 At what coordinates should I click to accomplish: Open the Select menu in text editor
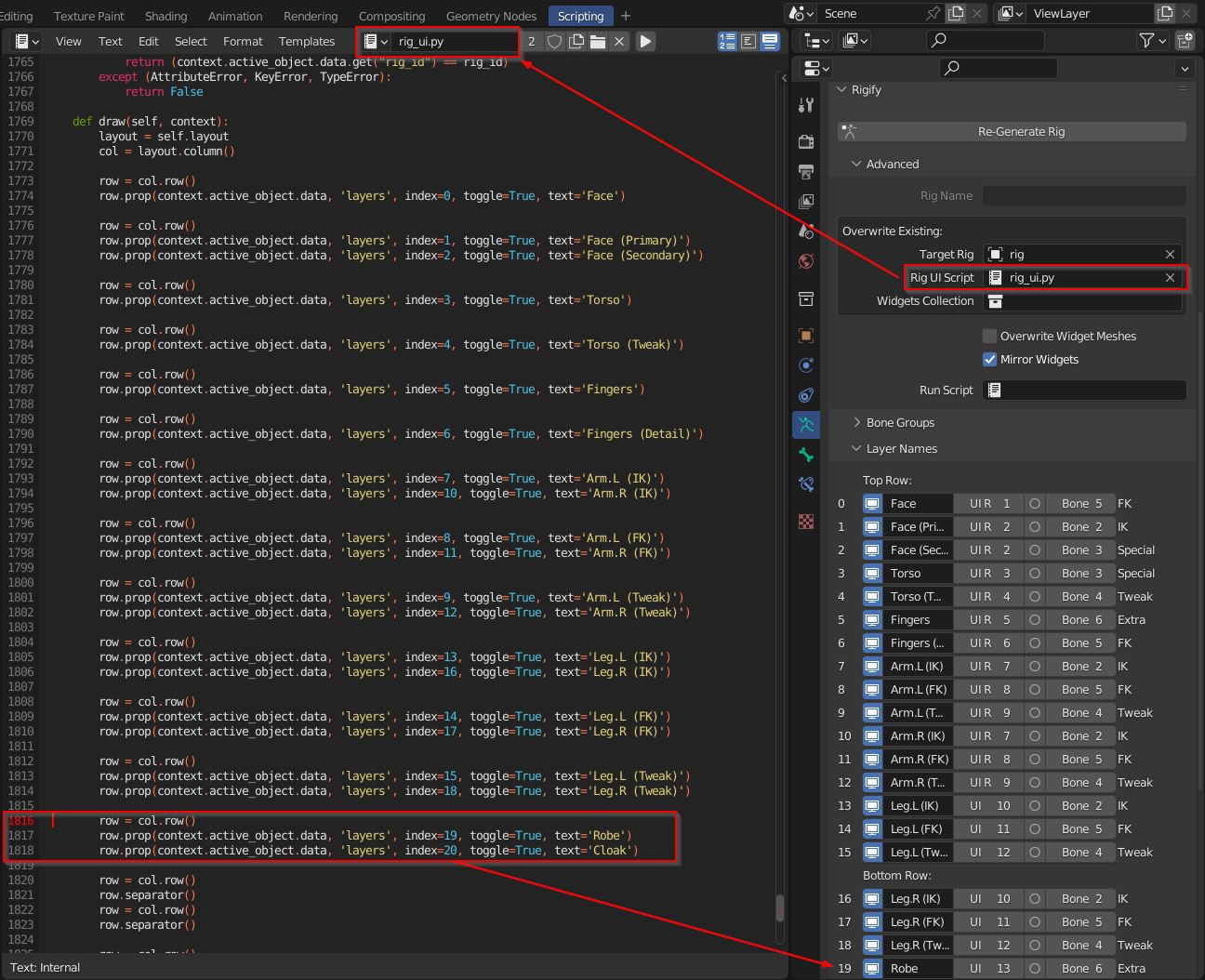191,41
